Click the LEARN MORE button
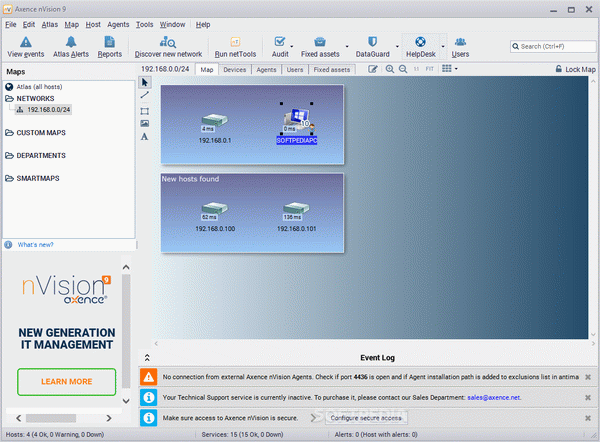 [67, 382]
